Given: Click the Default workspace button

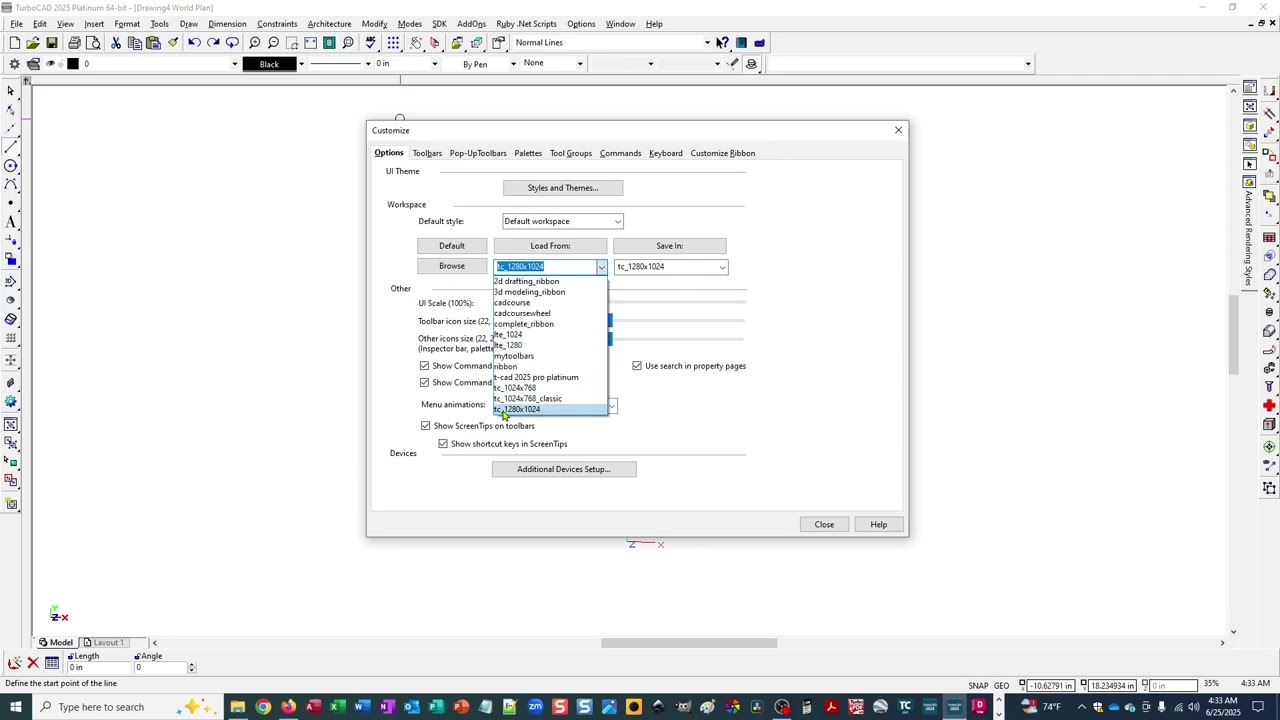Looking at the screenshot, I should point(452,246).
